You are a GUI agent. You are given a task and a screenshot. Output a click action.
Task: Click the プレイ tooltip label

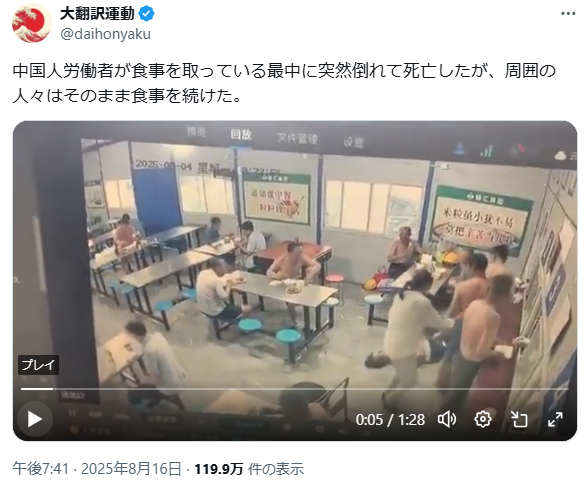point(38,365)
